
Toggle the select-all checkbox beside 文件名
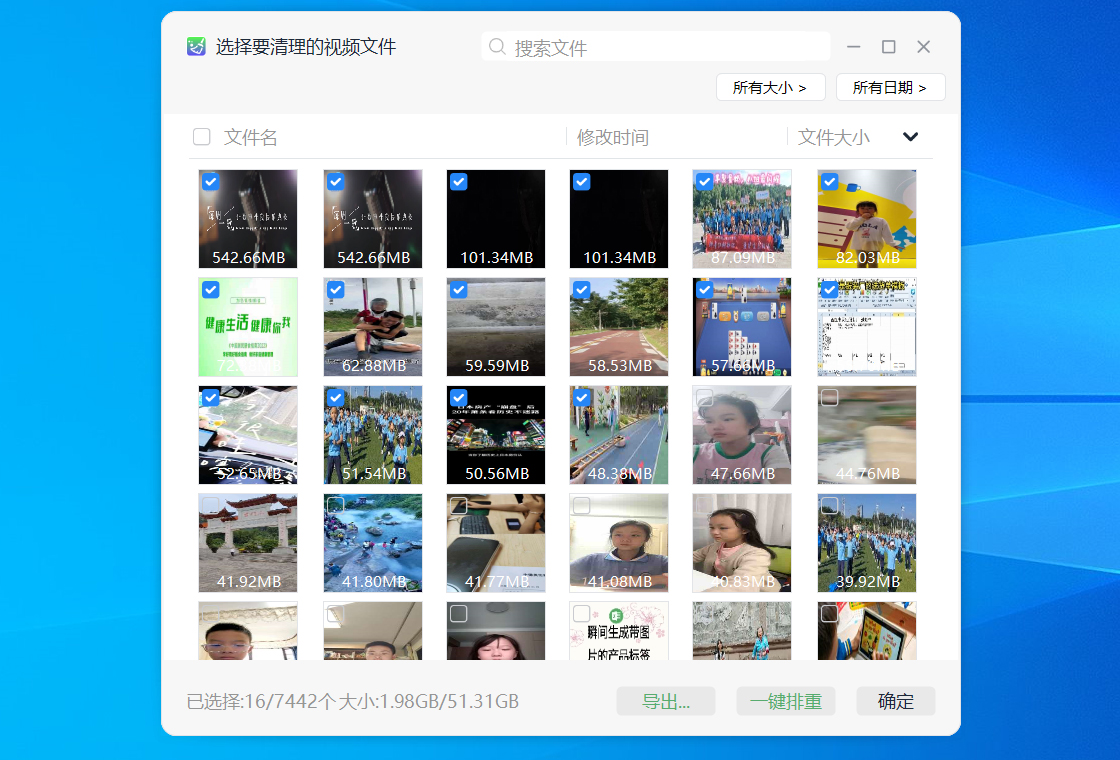pyautogui.click(x=201, y=137)
